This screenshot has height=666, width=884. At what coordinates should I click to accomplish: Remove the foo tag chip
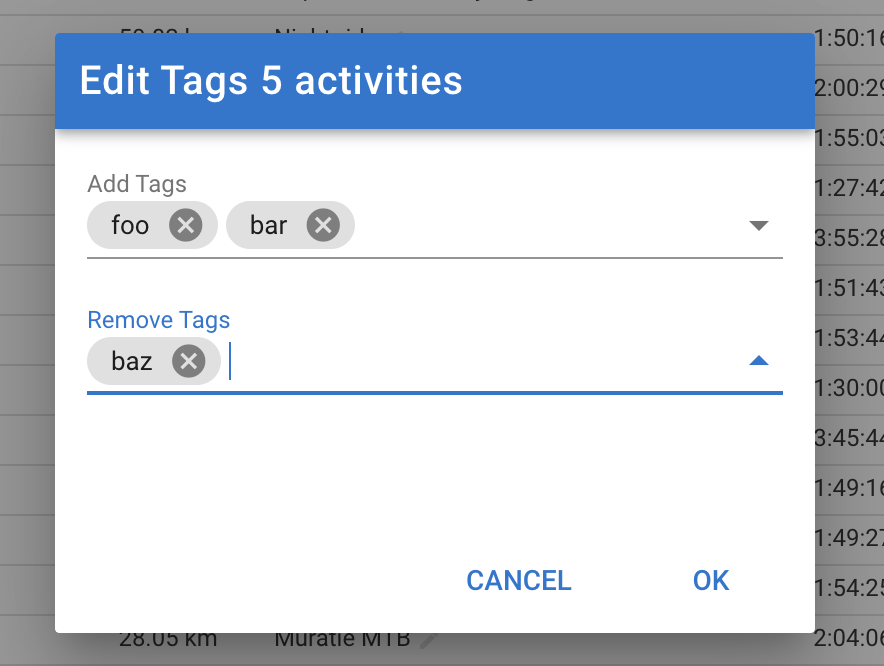click(185, 225)
